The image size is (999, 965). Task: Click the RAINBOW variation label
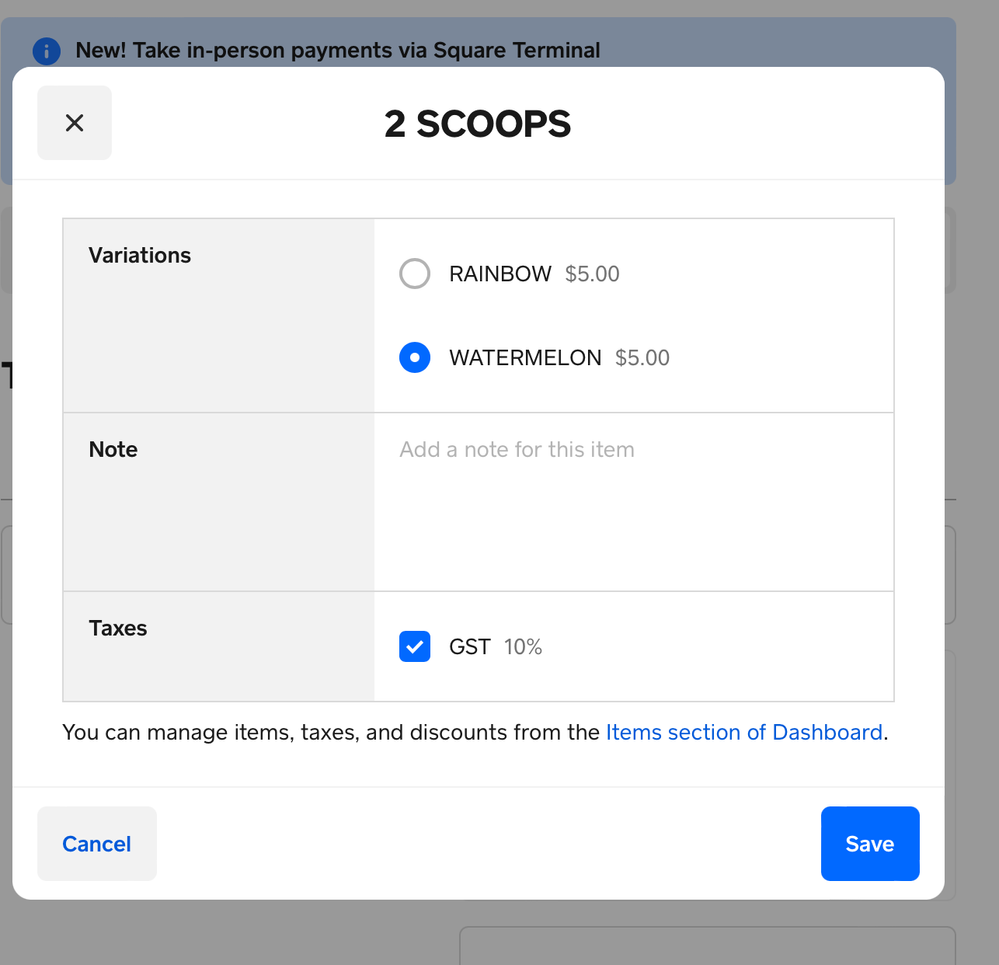tap(500, 274)
